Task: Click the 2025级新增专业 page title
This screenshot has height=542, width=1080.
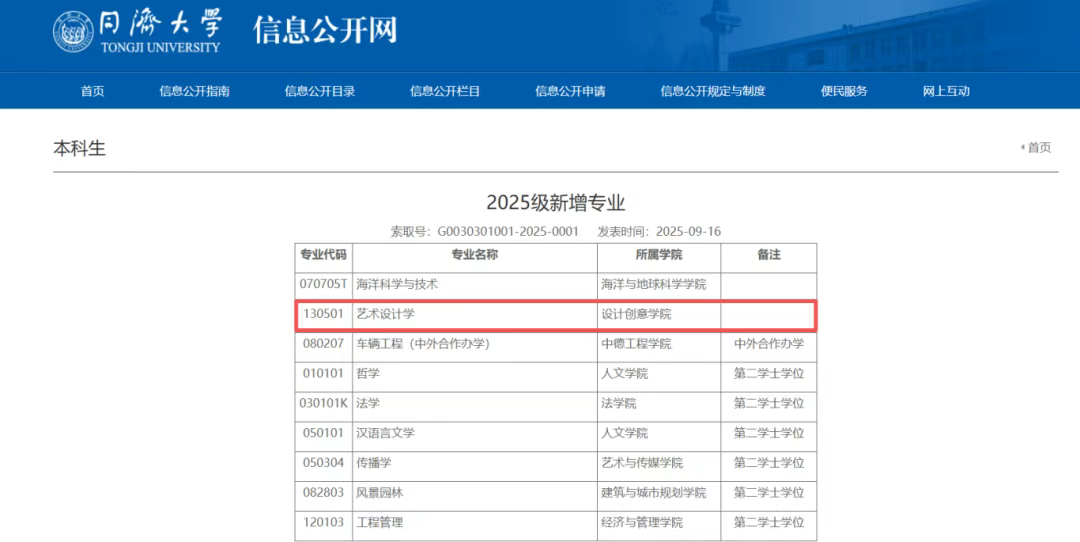Action: (555, 203)
